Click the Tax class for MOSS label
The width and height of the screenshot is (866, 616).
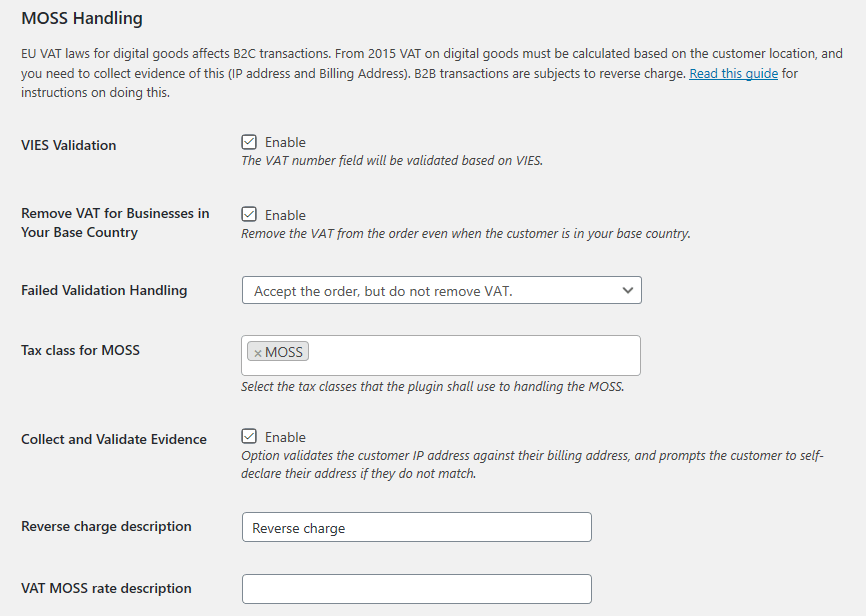click(80, 350)
